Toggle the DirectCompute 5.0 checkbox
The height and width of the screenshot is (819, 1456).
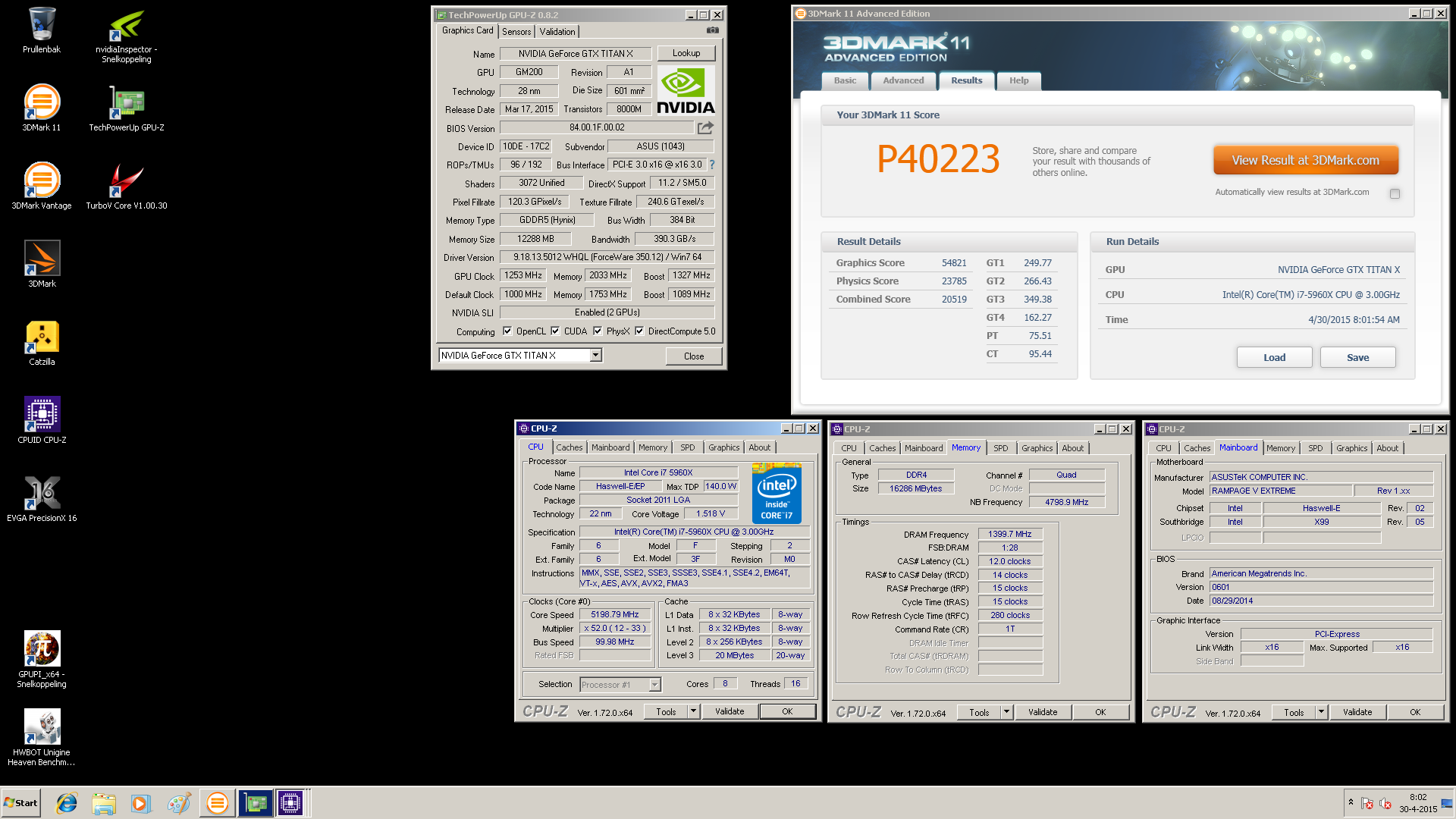tap(639, 331)
